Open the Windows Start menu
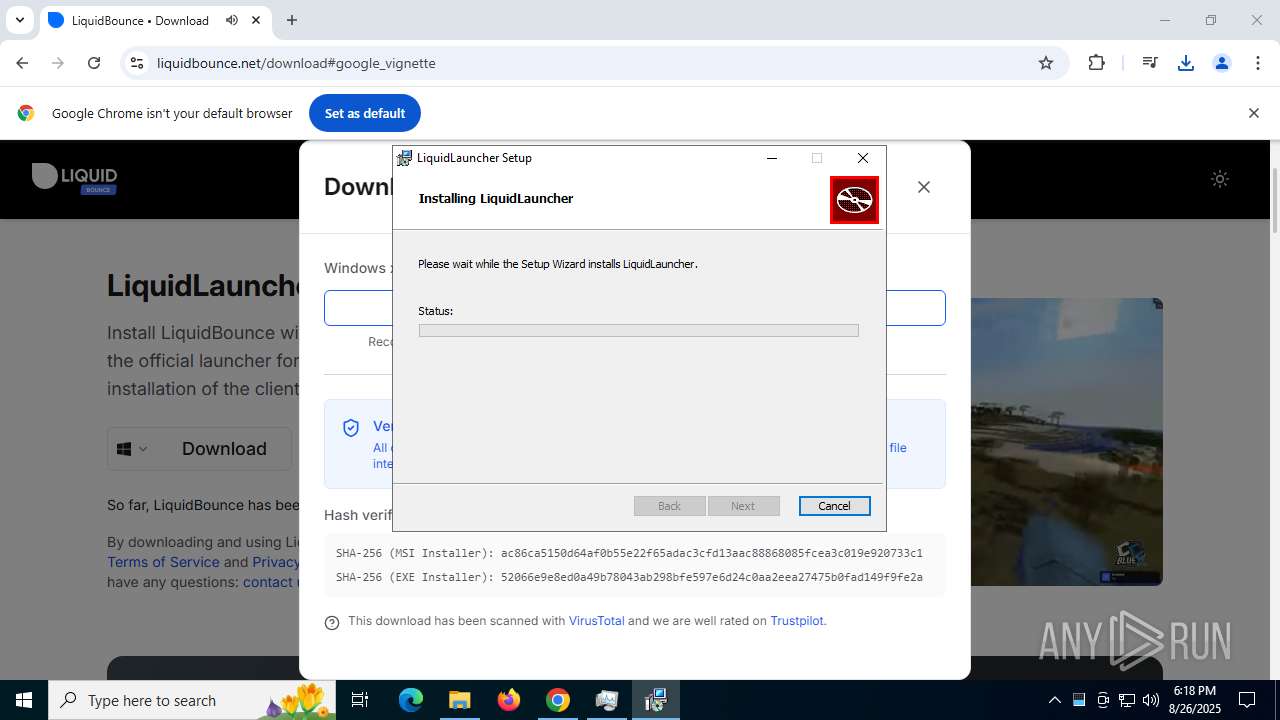This screenshot has width=1280, height=720. [24, 700]
